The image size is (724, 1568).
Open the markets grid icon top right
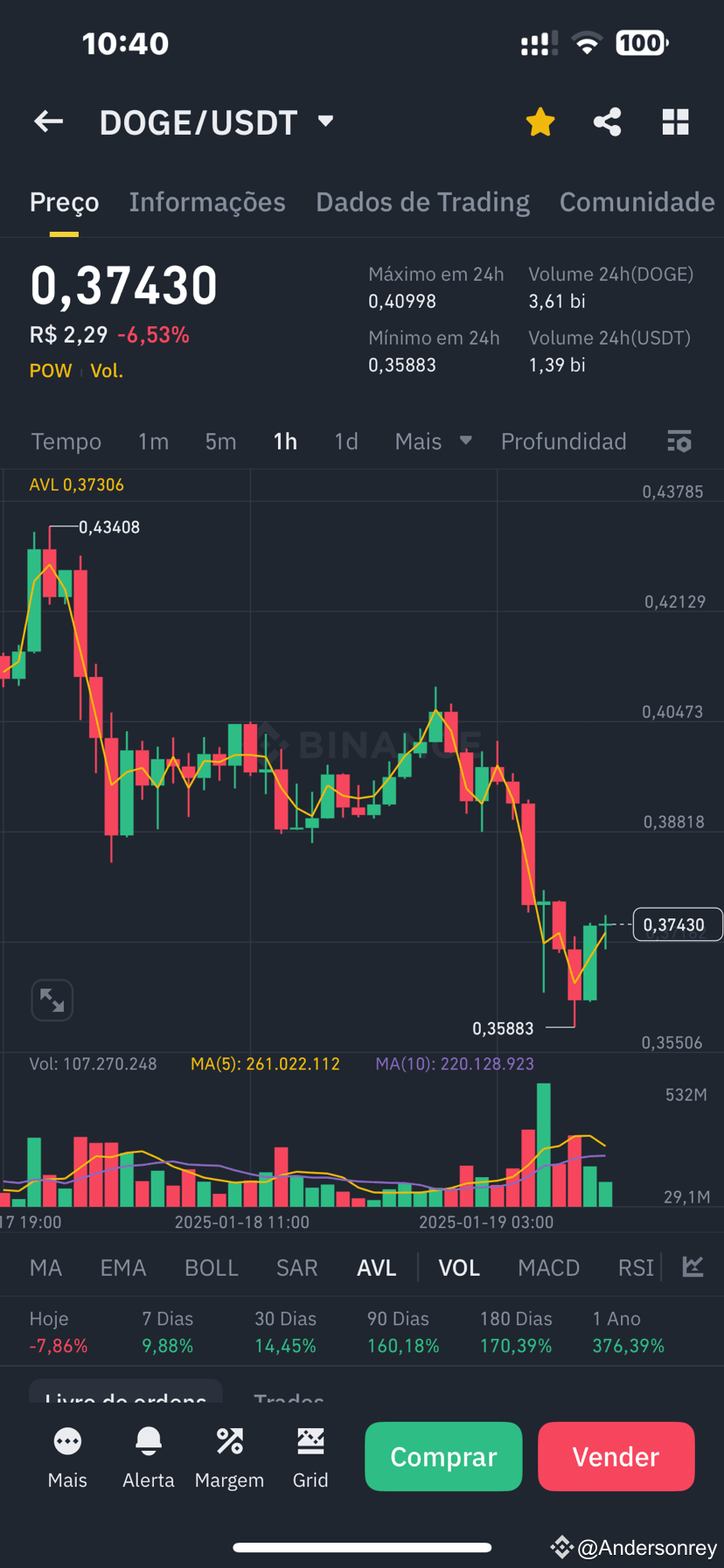pos(675,122)
